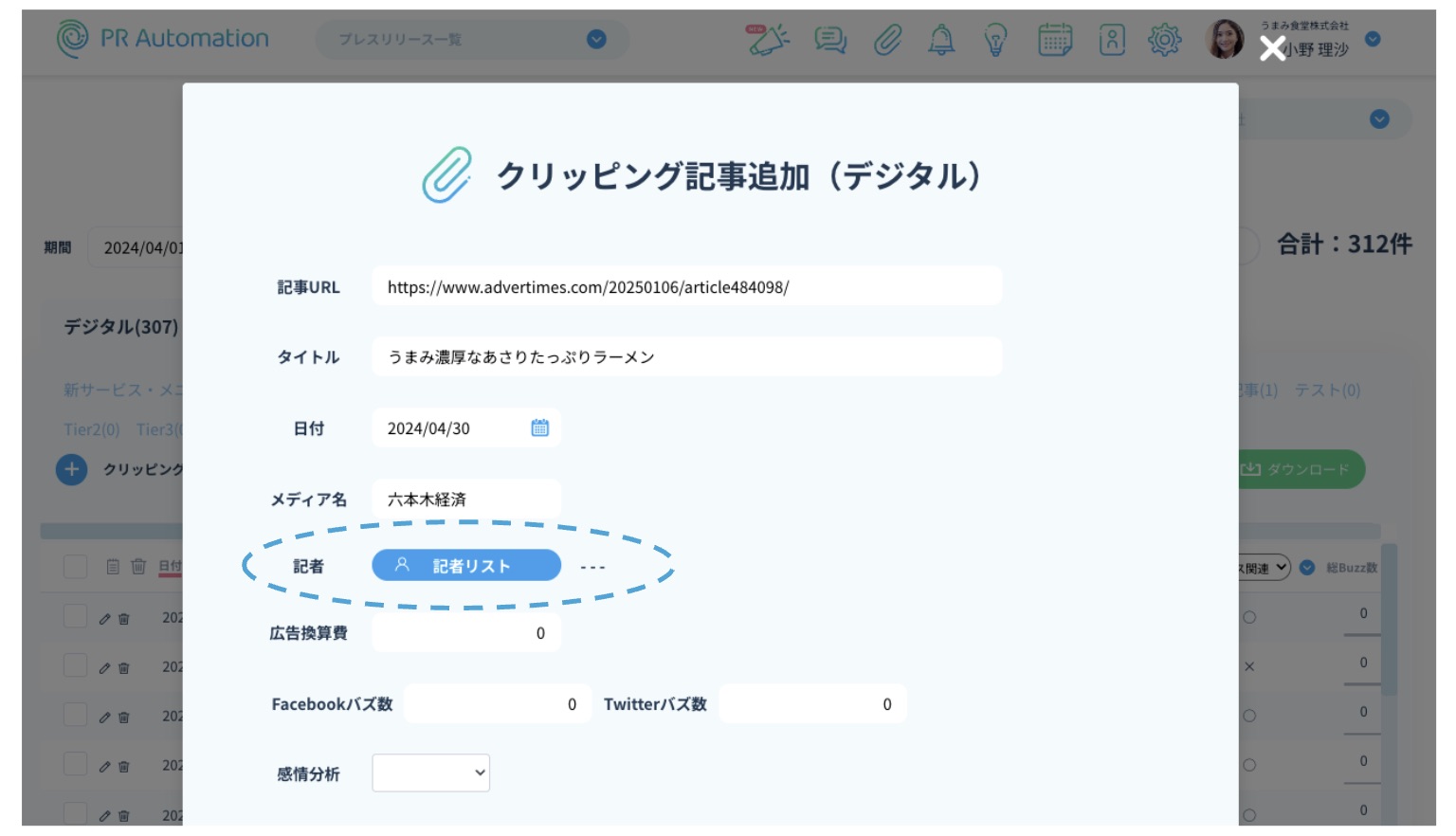Click the lightbulb ideas icon

[x=995, y=39]
